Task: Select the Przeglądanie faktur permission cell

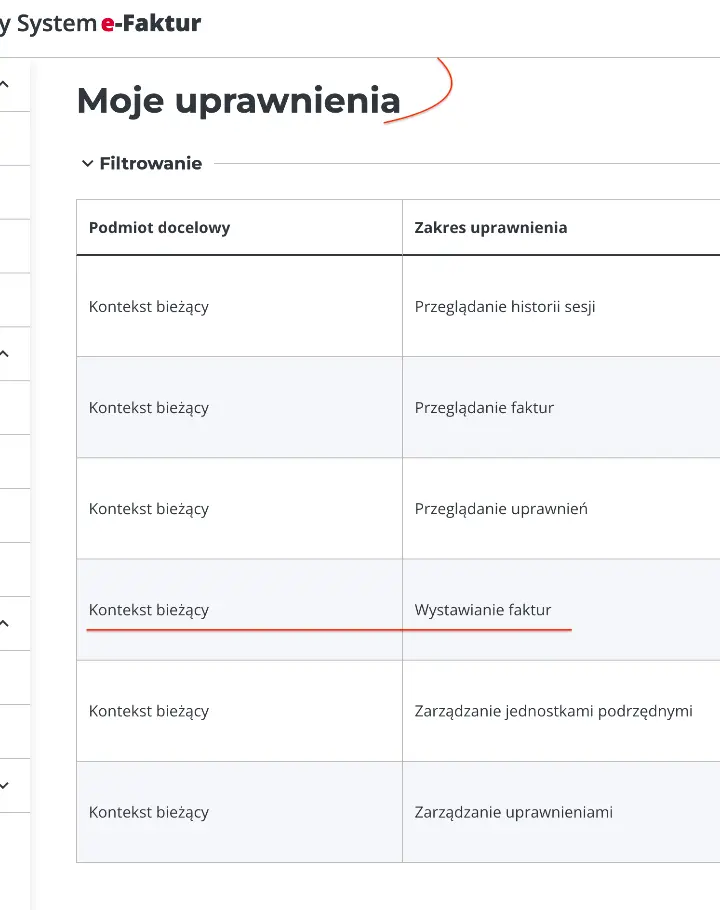Action: point(484,408)
